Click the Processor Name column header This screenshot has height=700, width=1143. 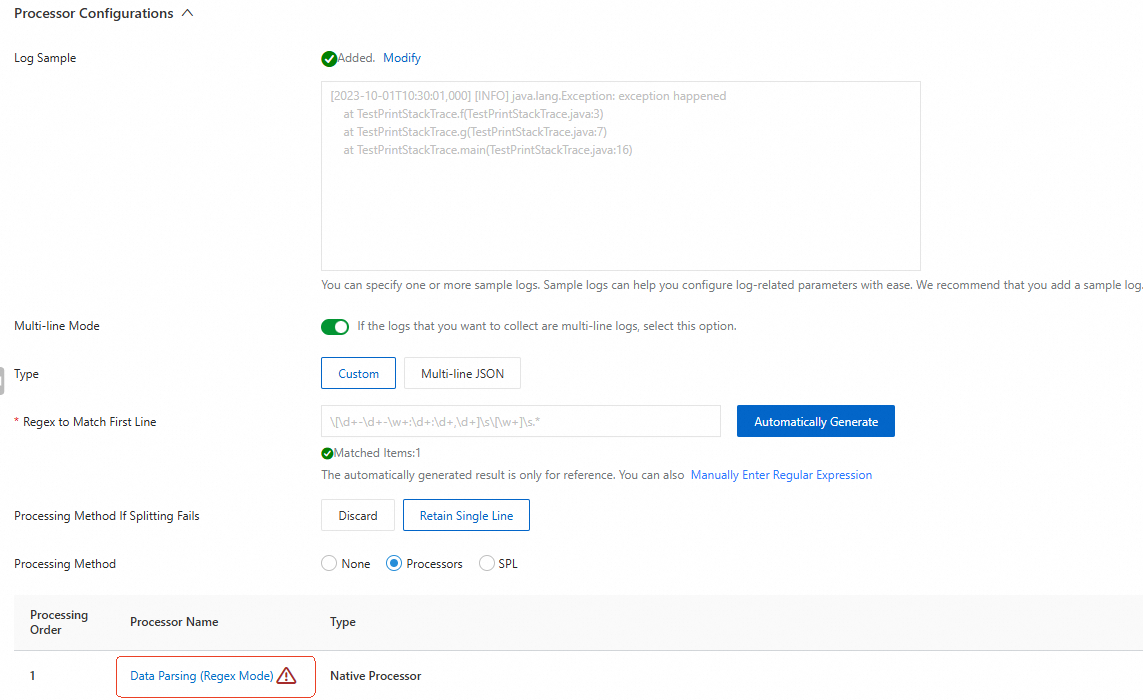pyautogui.click(x=174, y=622)
